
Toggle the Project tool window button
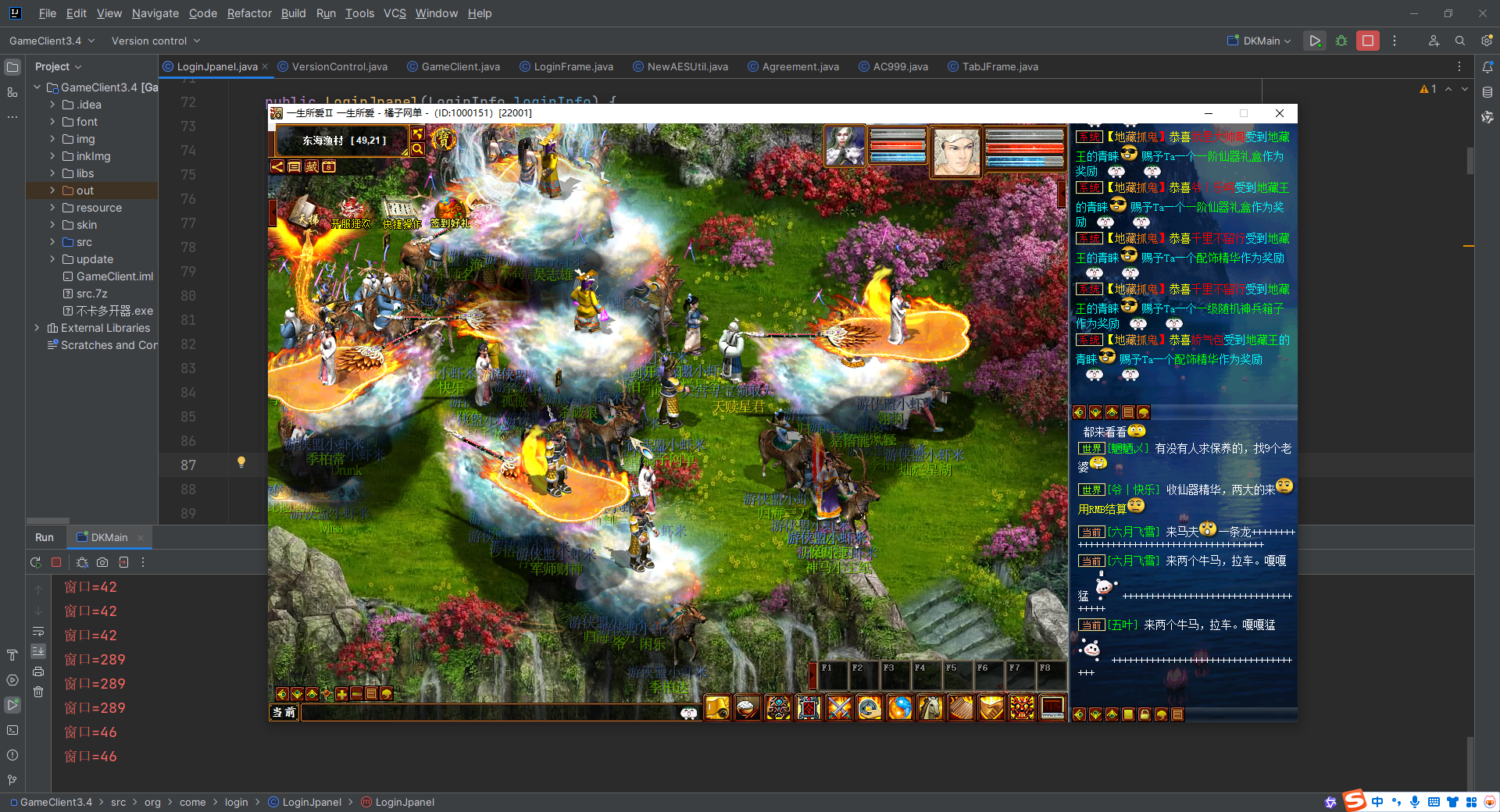point(12,67)
